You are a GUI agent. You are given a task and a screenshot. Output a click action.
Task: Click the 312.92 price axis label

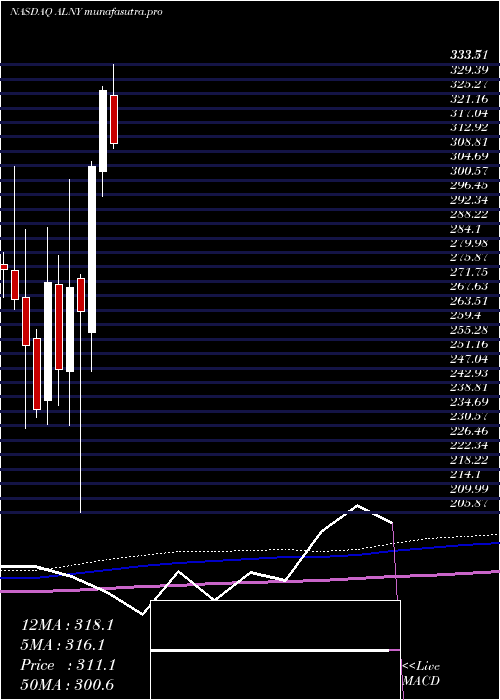[x=468, y=128]
